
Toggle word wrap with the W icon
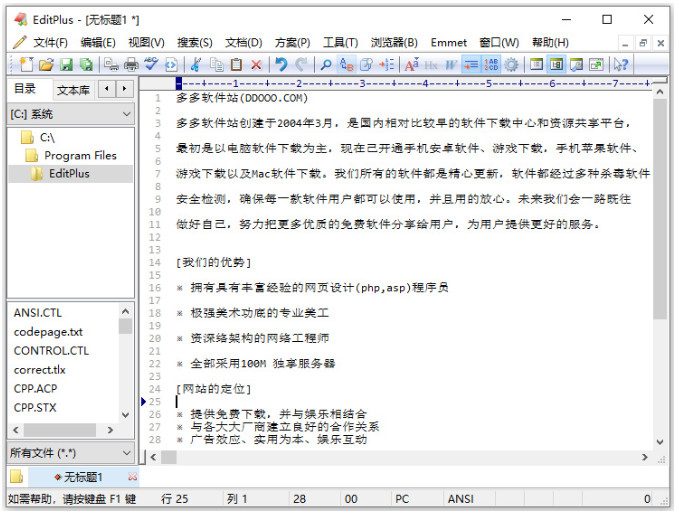(x=451, y=65)
